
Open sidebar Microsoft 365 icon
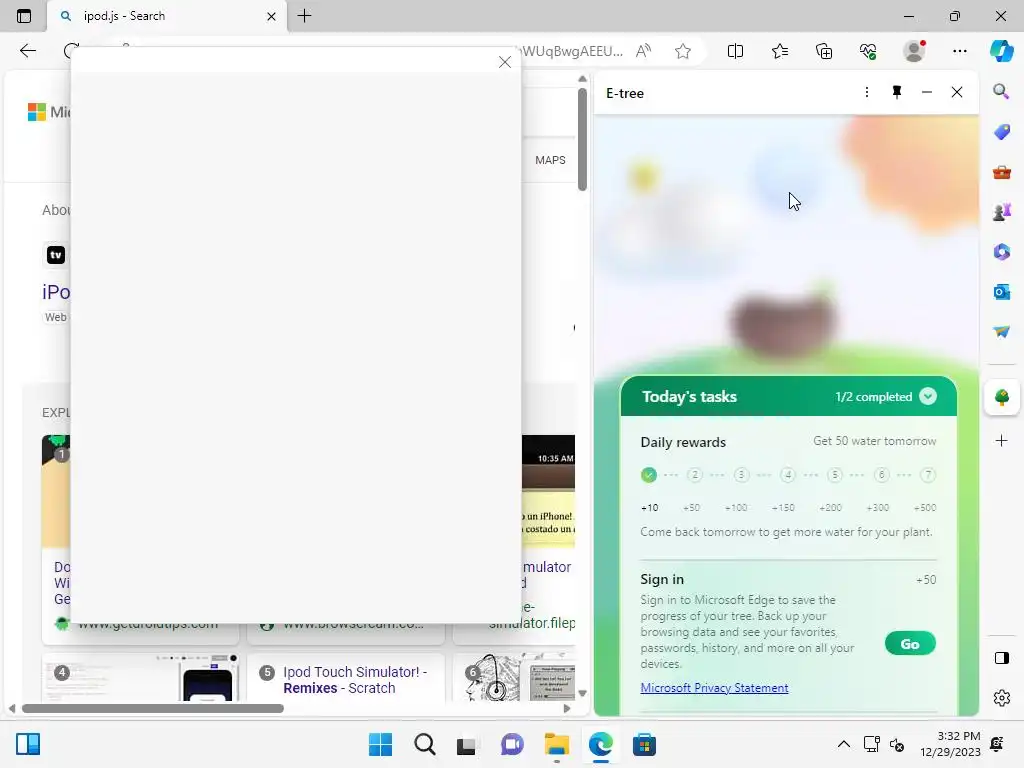coord(1002,251)
